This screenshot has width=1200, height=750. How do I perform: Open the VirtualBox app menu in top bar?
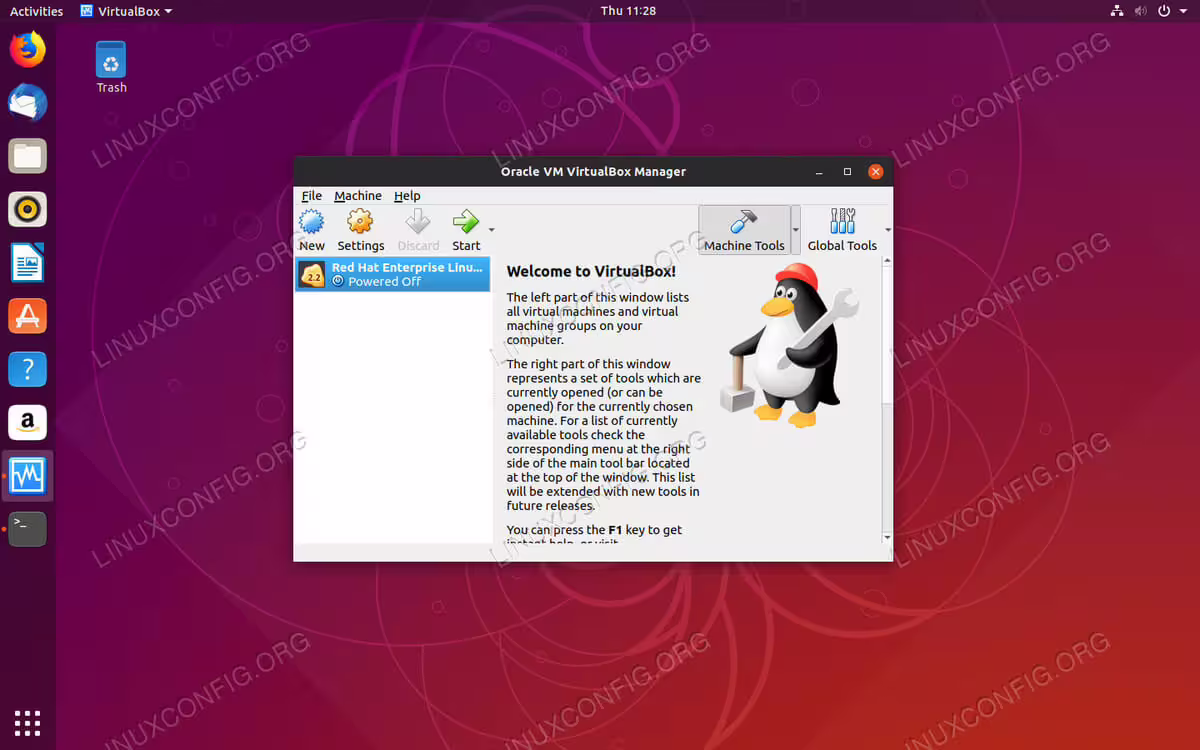click(x=126, y=11)
